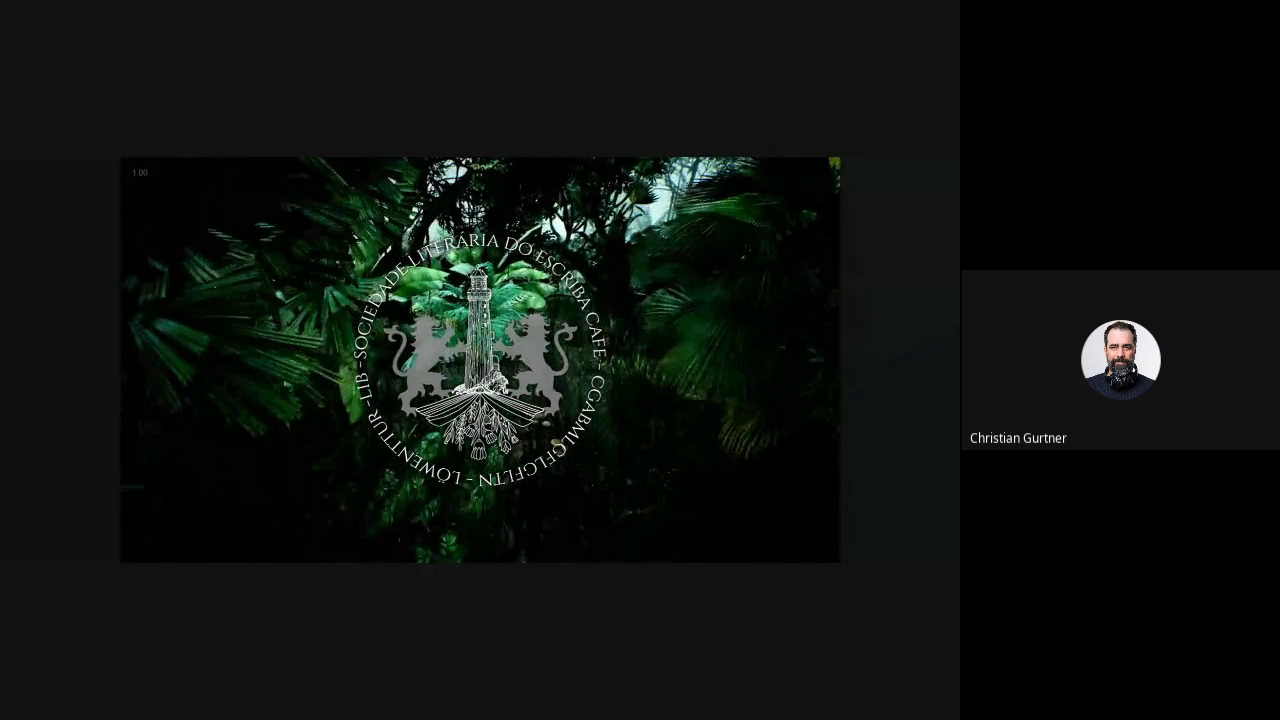
Task: Click the 1.00 label in the shared video
Action: [140, 173]
